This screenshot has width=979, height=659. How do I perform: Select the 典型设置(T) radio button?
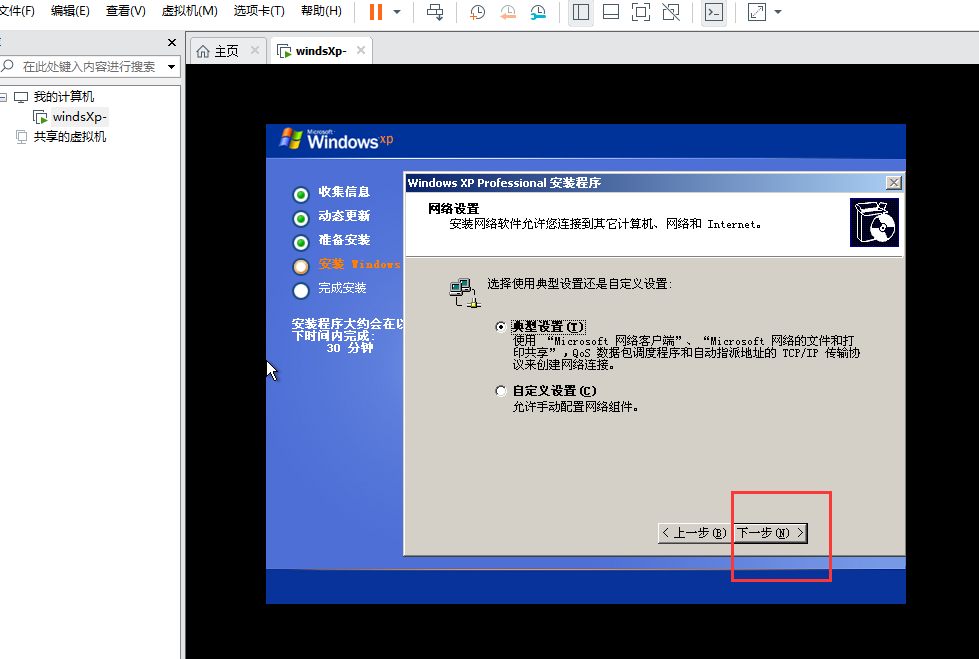[501, 327]
